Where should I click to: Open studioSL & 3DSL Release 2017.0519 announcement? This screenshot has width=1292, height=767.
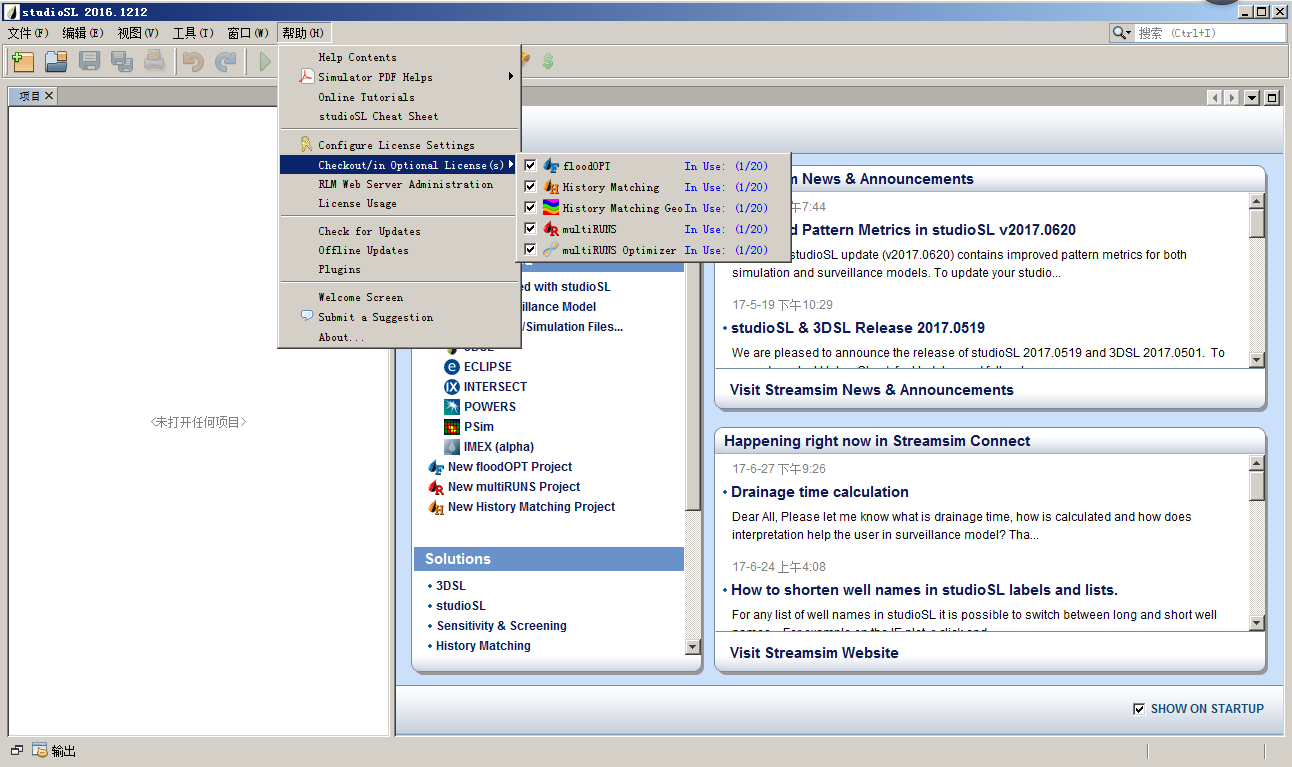pyautogui.click(x=858, y=328)
